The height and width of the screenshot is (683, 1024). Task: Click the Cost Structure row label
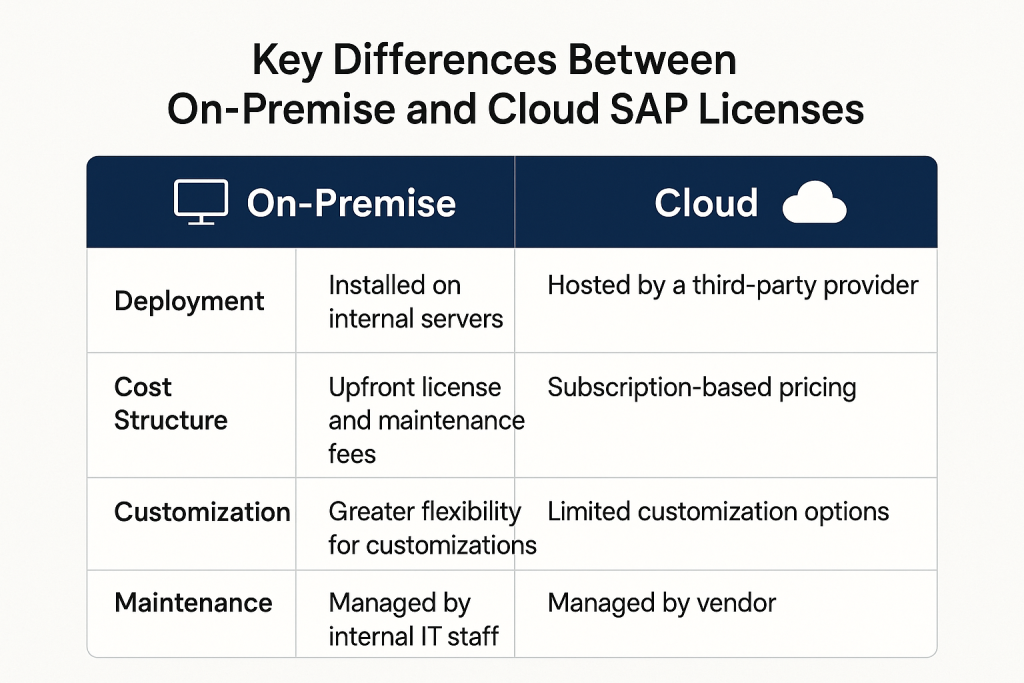click(171, 404)
